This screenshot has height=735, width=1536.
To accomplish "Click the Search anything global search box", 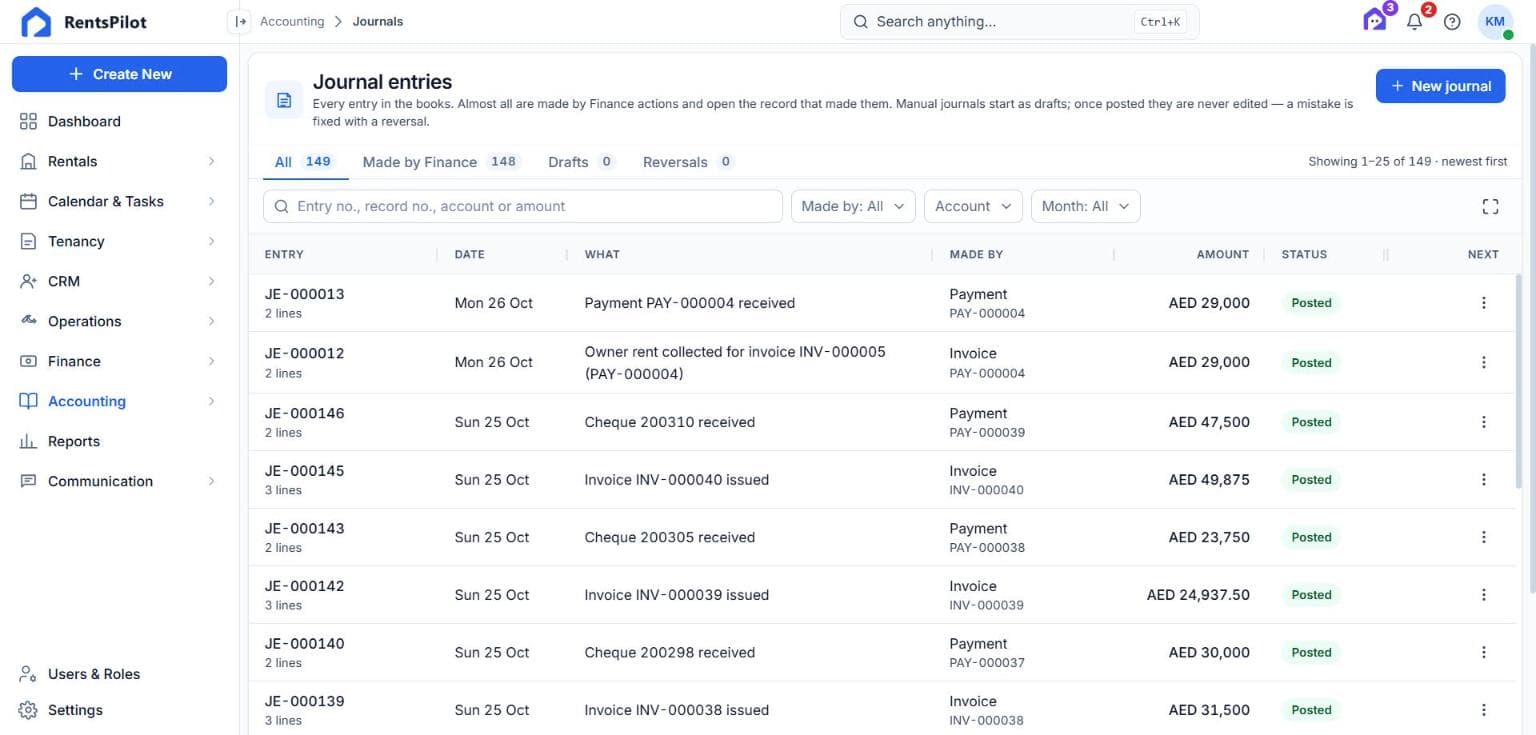I will coord(1019,21).
